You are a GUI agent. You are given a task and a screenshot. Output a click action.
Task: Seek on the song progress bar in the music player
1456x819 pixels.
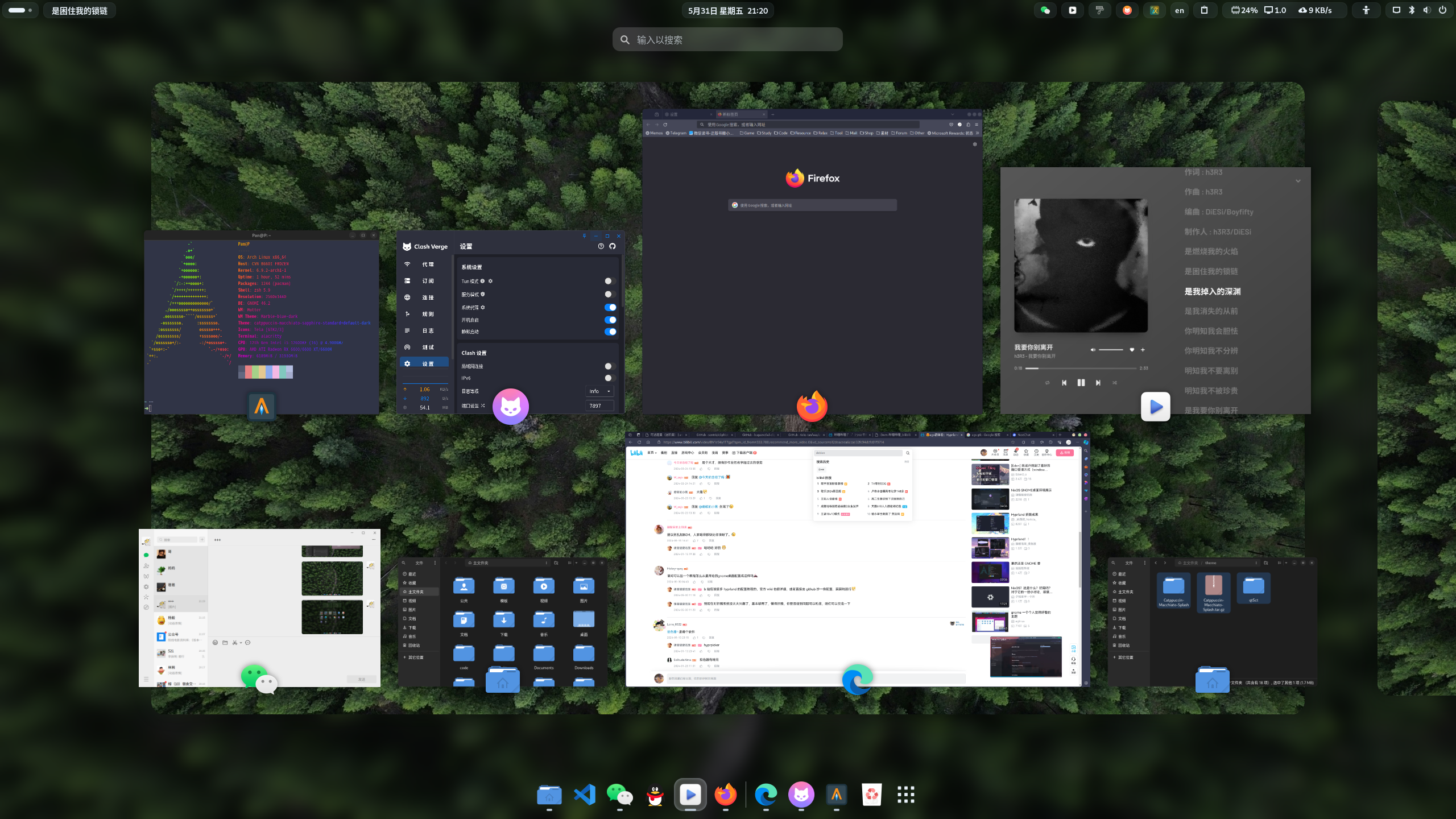click(x=1082, y=369)
